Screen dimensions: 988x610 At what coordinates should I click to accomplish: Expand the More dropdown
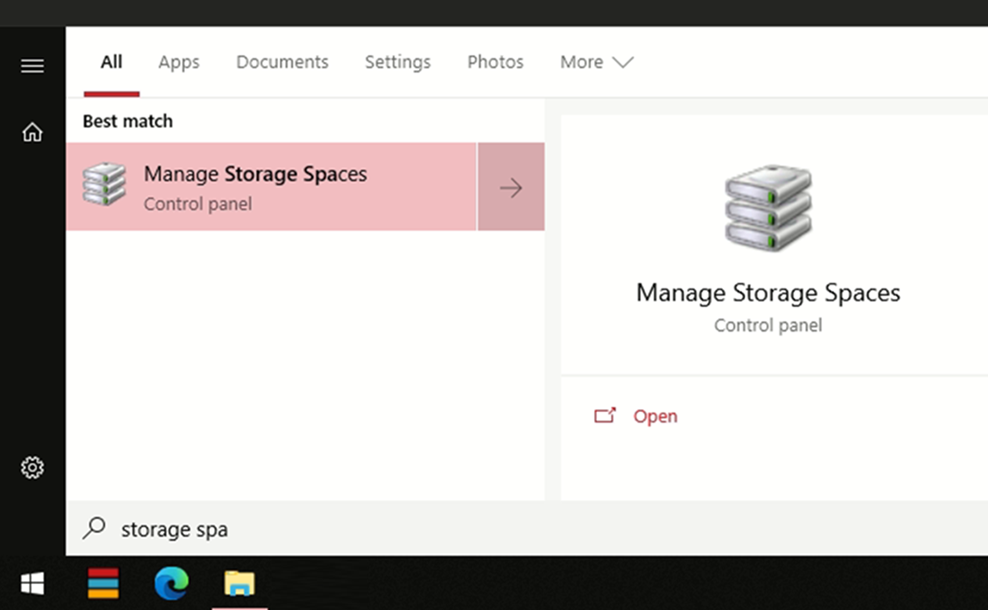(597, 62)
